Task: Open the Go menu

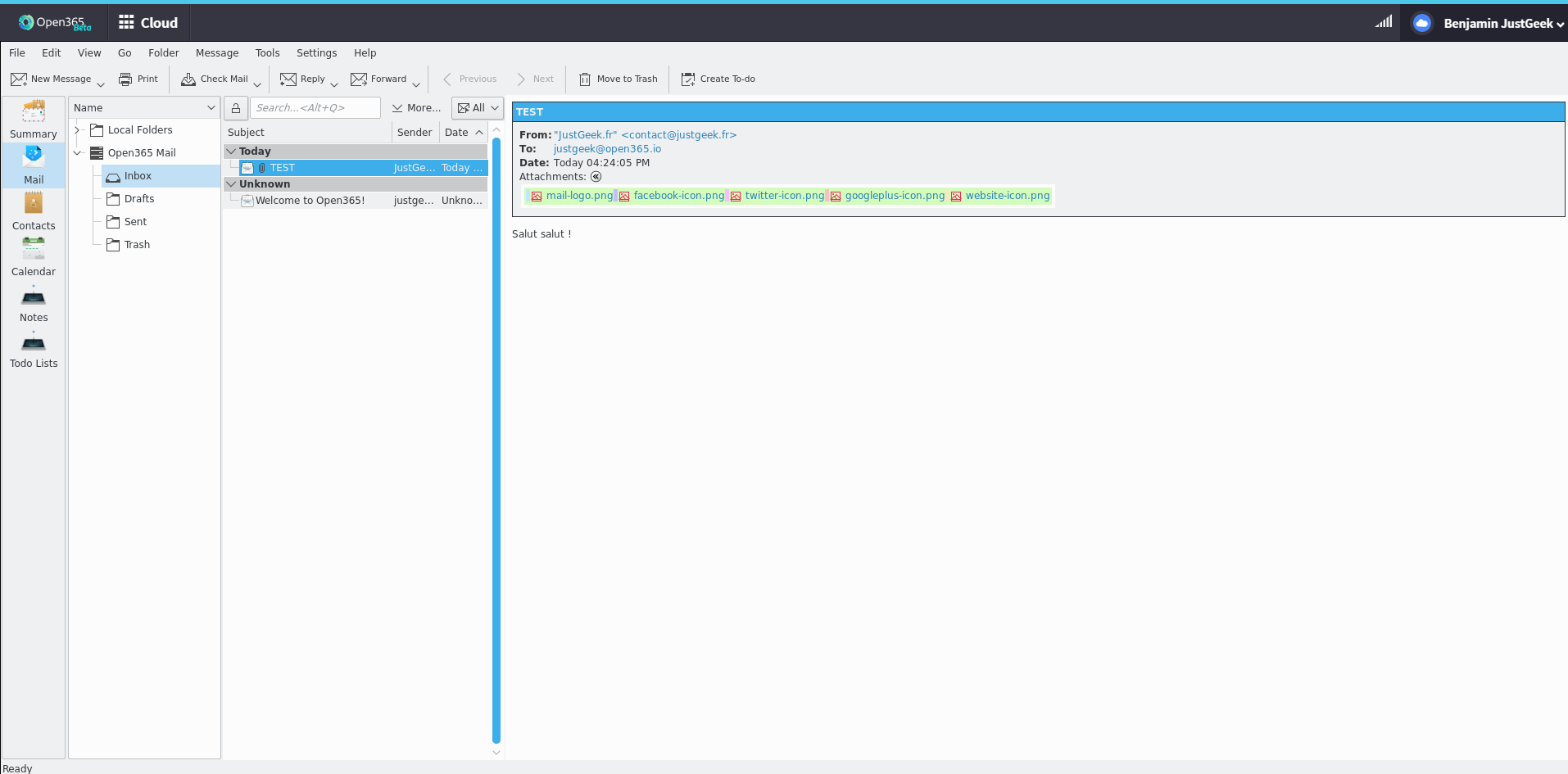Action: point(125,52)
